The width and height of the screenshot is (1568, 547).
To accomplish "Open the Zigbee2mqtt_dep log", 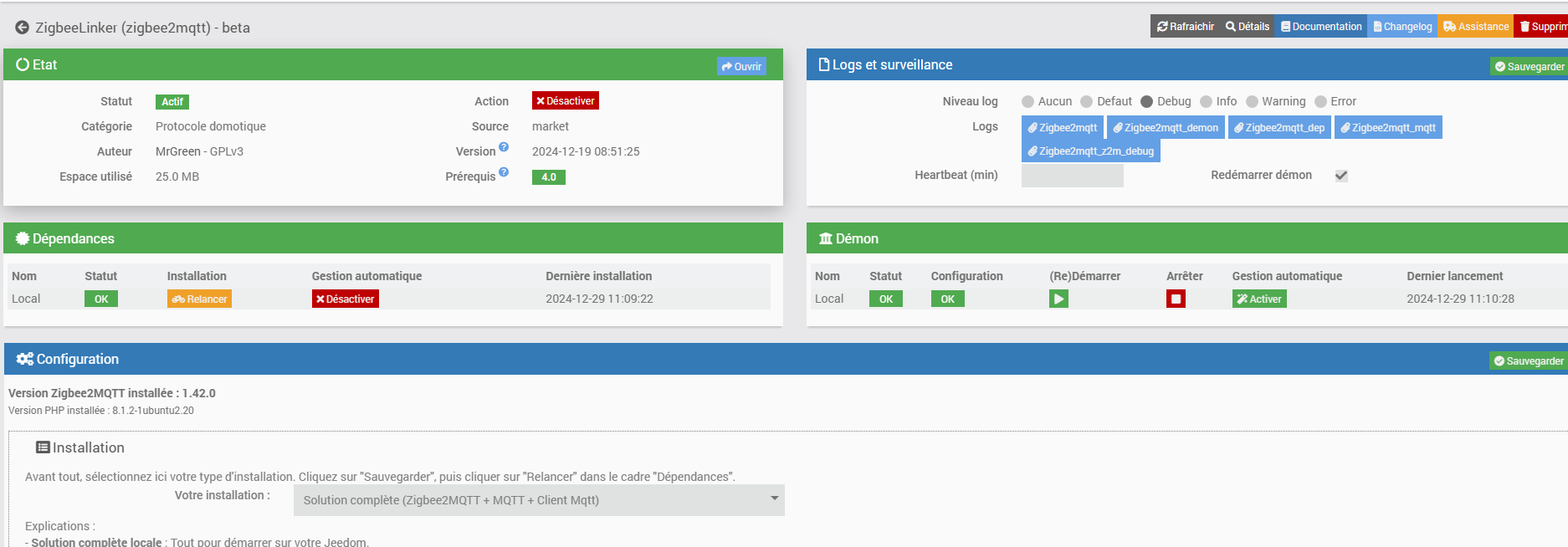I will [x=1279, y=127].
